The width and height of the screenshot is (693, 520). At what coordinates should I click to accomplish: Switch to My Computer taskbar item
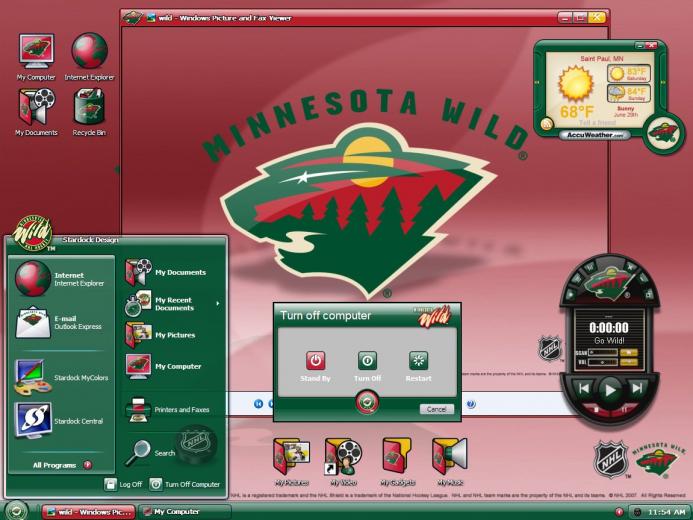tap(186, 512)
